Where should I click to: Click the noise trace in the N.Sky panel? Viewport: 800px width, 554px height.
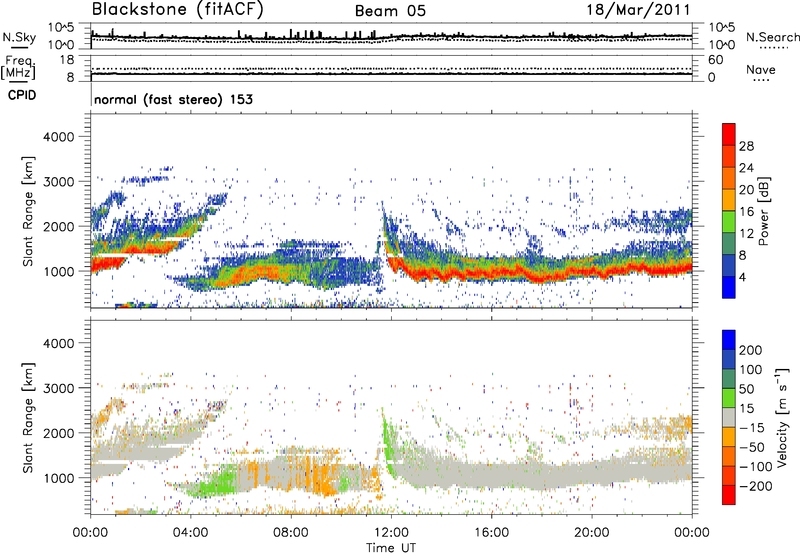(x=391, y=37)
